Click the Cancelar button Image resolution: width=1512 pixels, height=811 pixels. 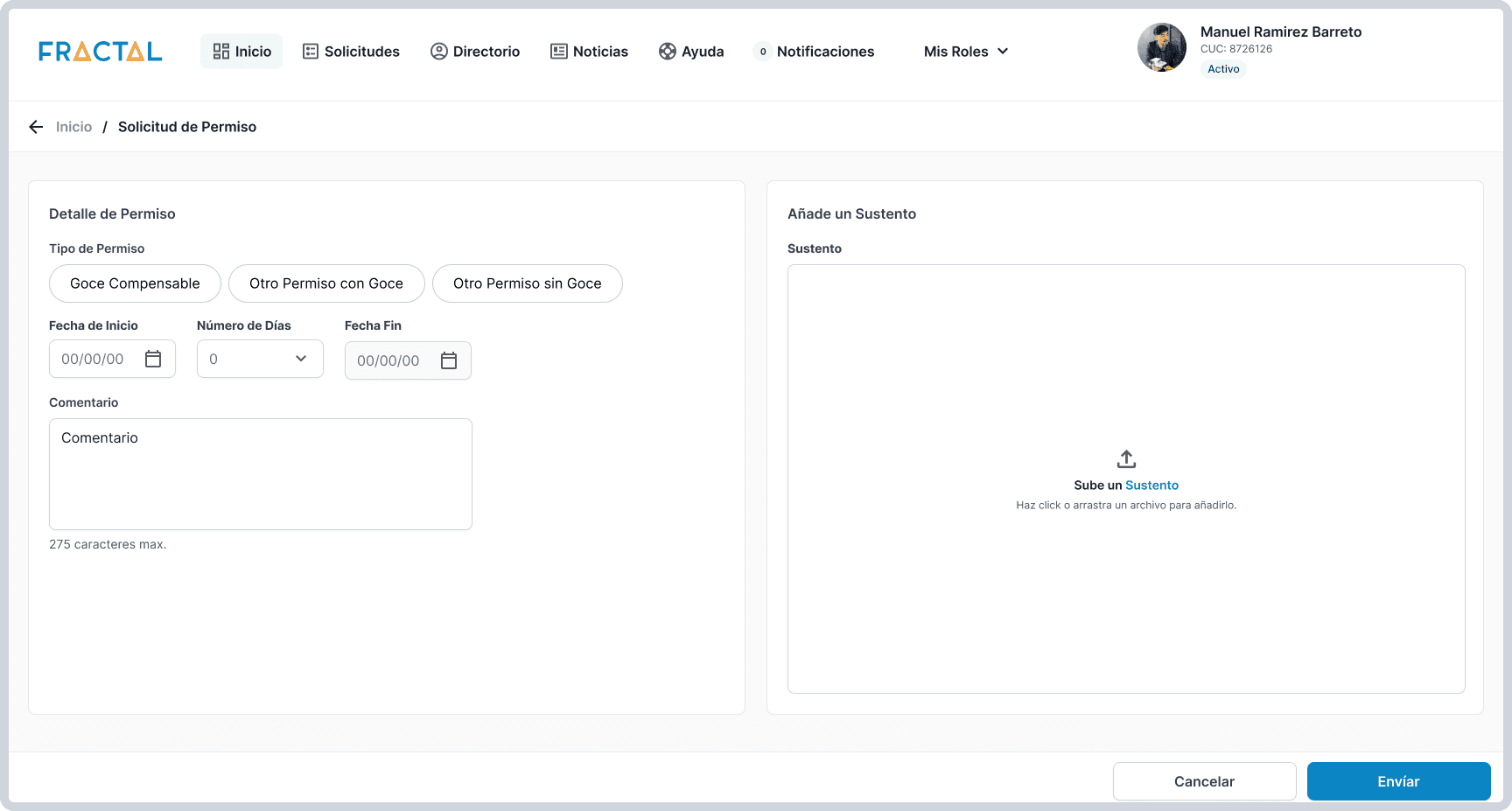tap(1205, 781)
